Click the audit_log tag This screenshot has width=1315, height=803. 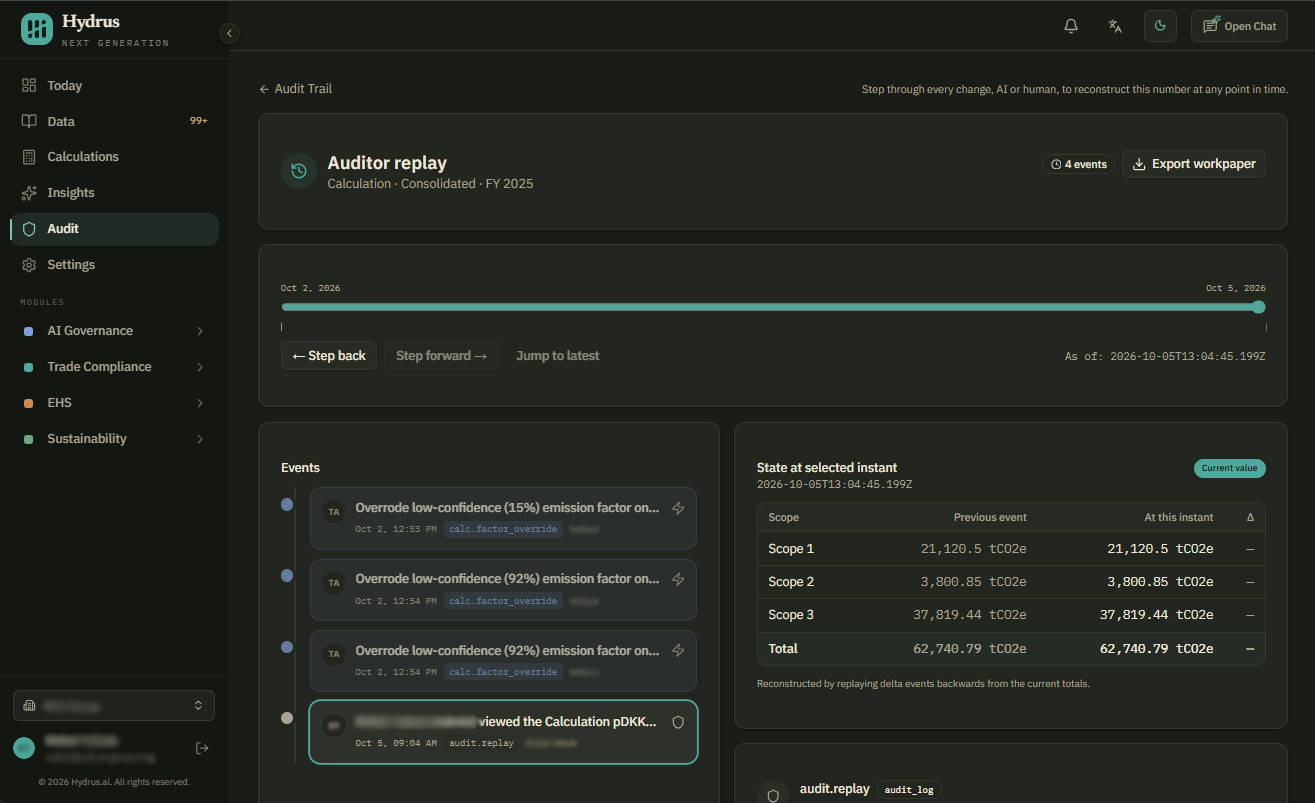tap(909, 790)
